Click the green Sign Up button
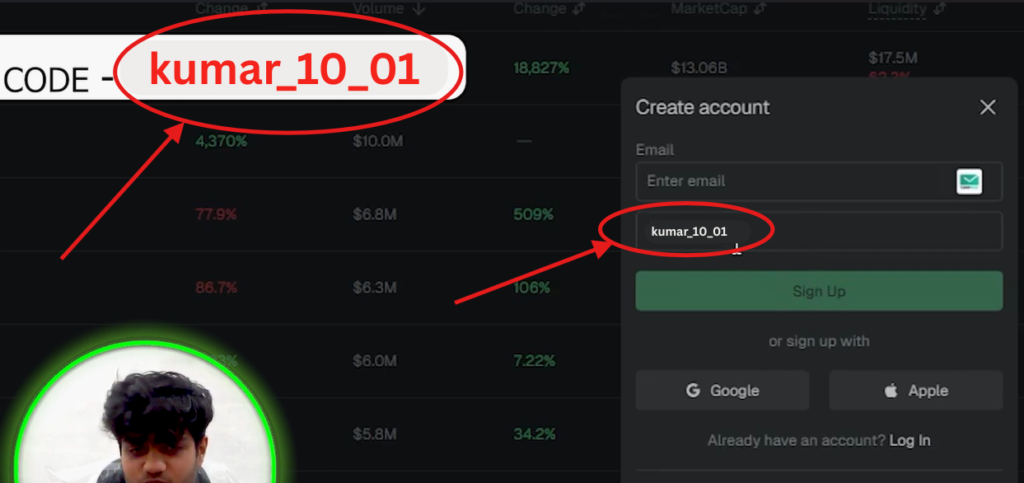The image size is (1024, 483). (819, 291)
